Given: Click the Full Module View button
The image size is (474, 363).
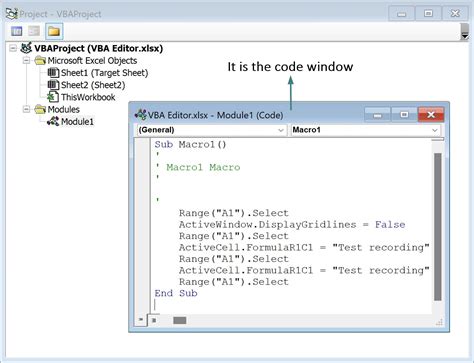Looking at the screenshot, I should tap(154, 320).
